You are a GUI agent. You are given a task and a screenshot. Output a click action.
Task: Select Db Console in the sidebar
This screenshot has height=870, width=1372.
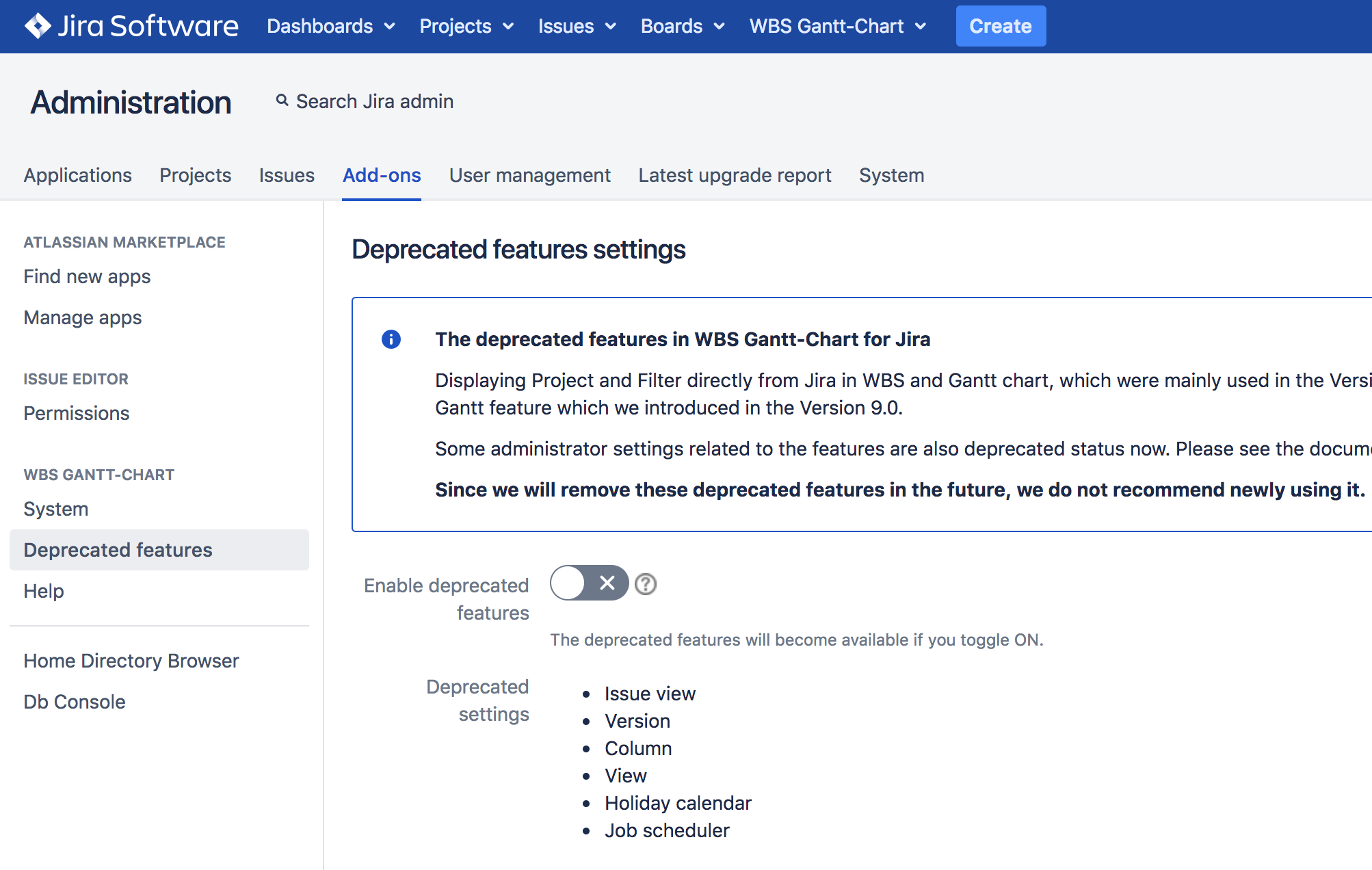click(74, 701)
